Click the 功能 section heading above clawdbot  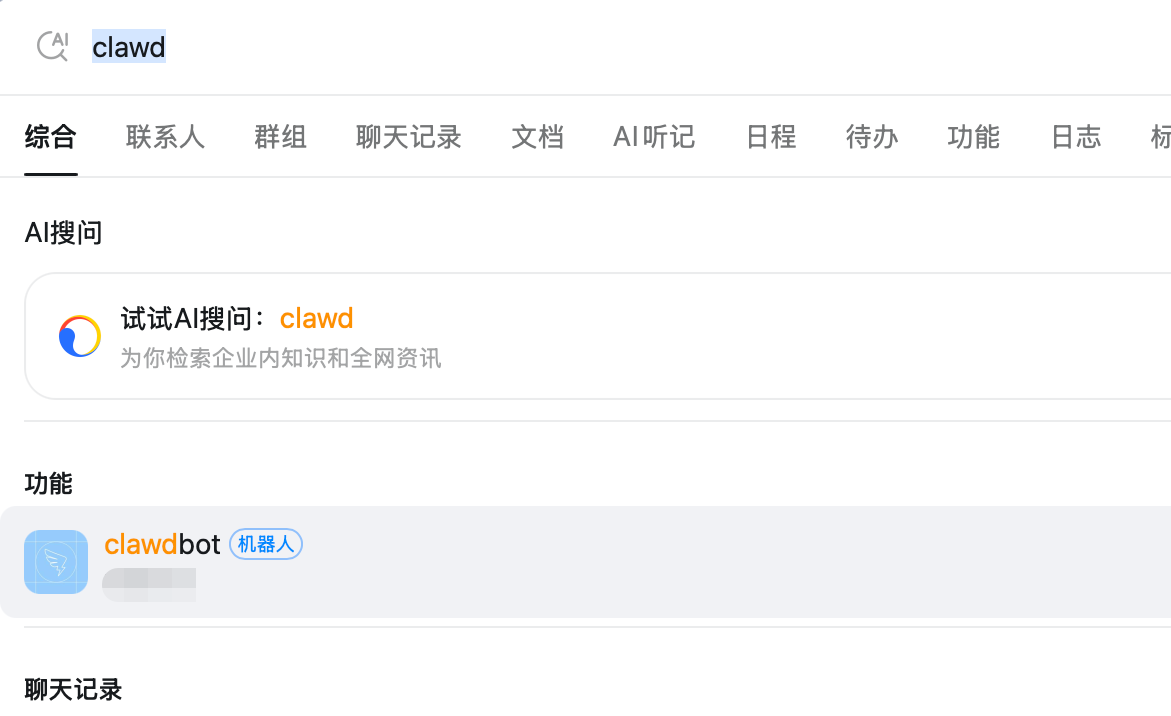[x=48, y=484]
